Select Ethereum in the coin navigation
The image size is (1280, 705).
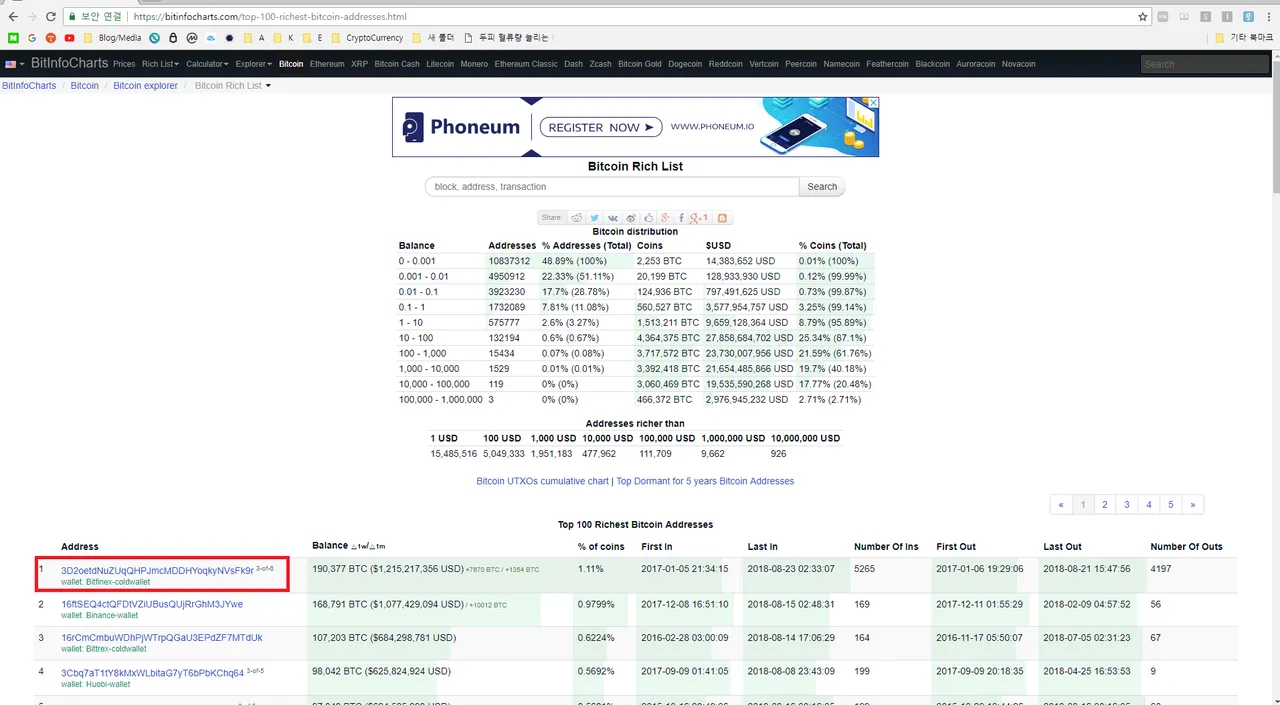[327, 64]
